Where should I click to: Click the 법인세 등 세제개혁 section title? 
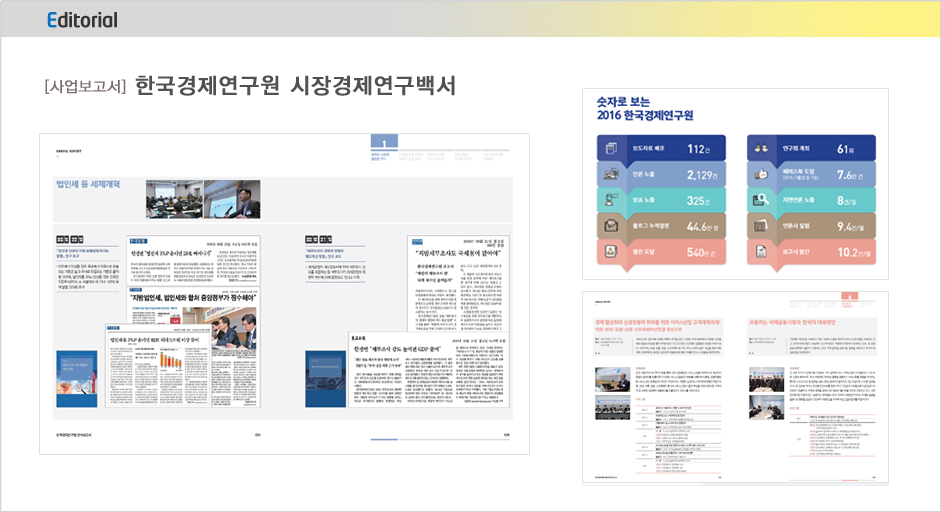click(88, 184)
